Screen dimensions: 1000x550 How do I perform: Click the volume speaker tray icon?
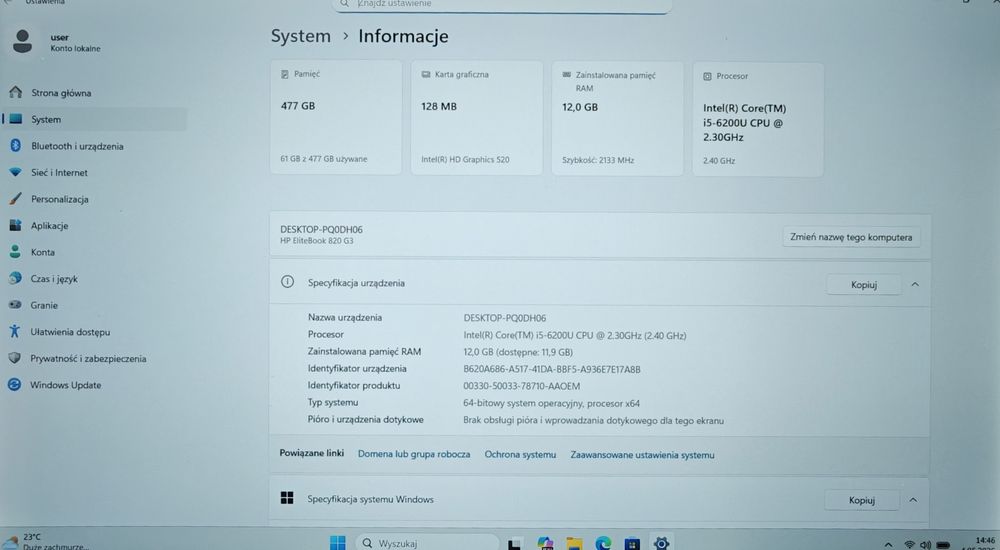(925, 545)
